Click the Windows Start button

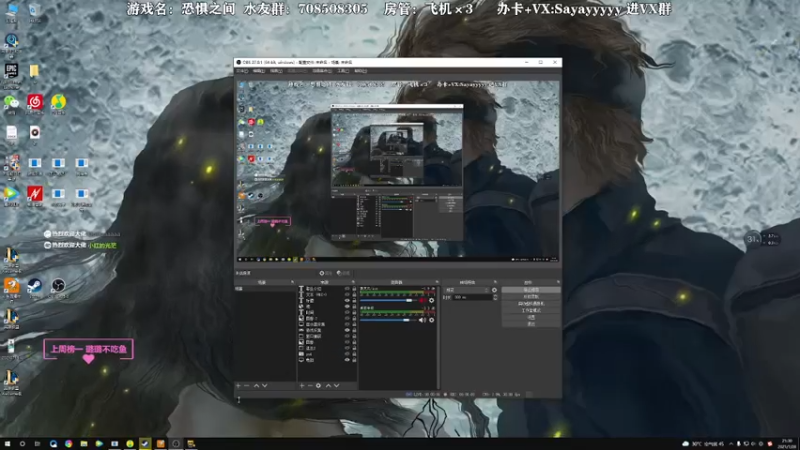tap(7, 444)
